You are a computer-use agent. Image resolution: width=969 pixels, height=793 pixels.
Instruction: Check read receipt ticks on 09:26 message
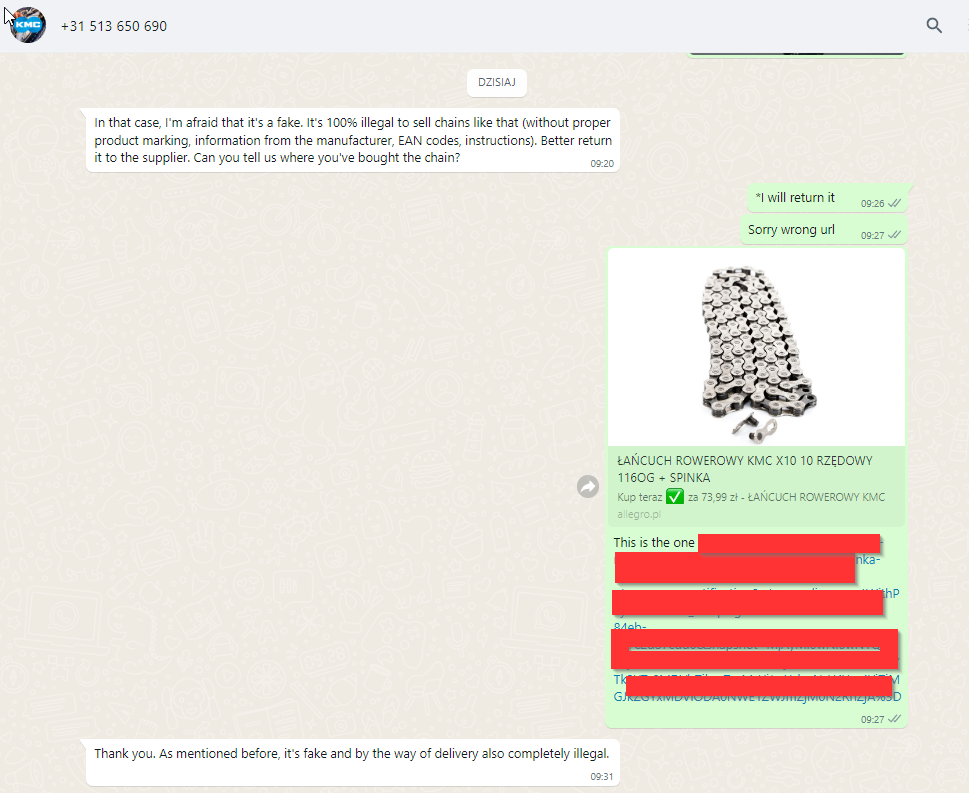894,203
